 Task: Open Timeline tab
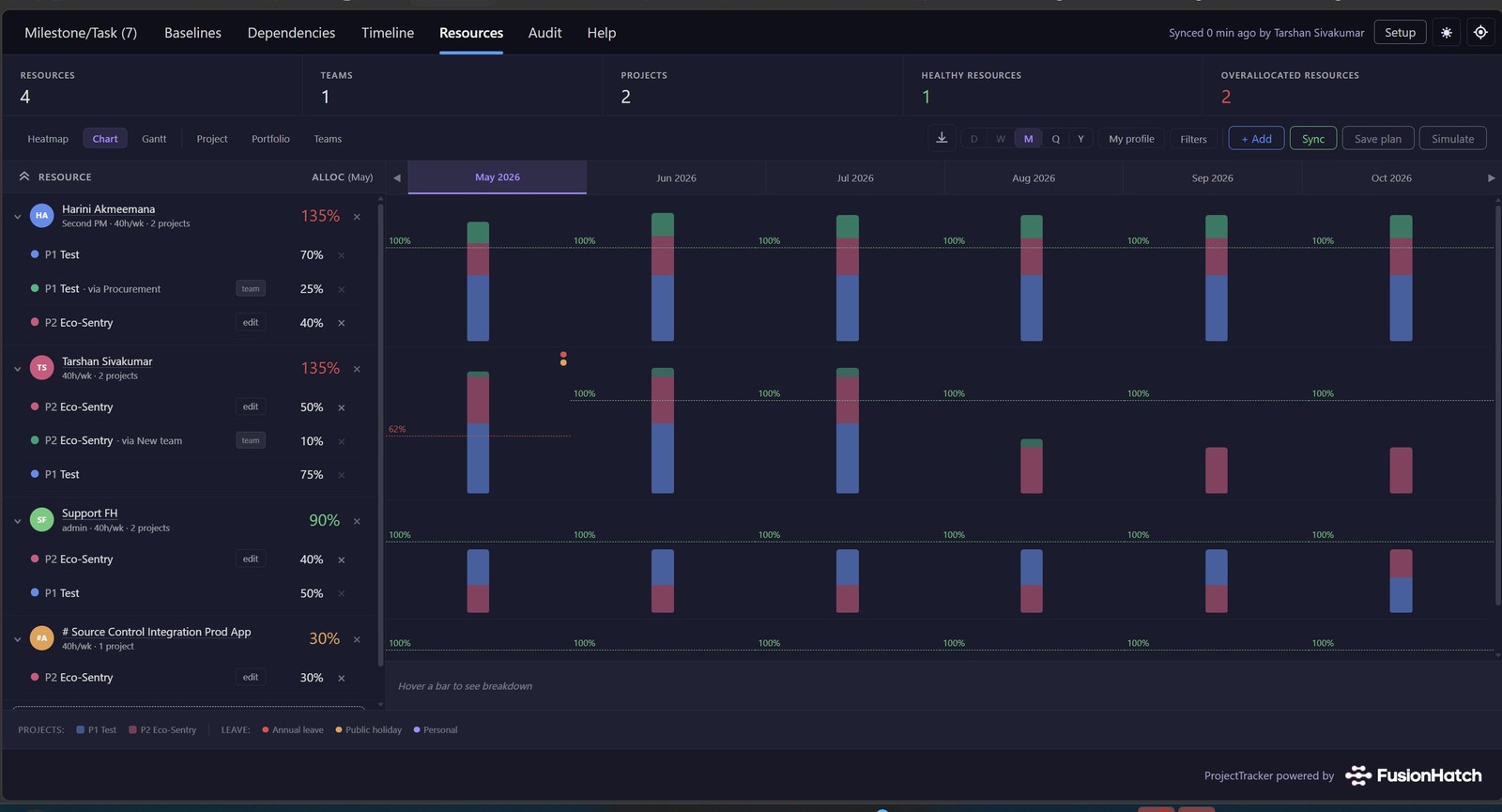click(x=388, y=33)
